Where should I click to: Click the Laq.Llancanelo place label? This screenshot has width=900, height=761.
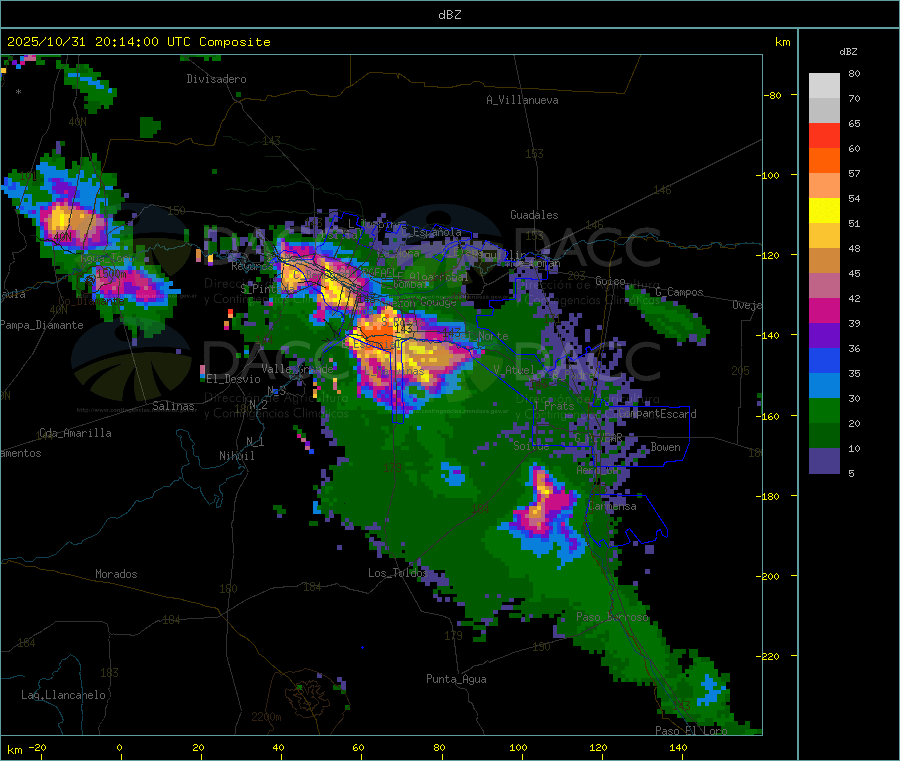[63, 695]
